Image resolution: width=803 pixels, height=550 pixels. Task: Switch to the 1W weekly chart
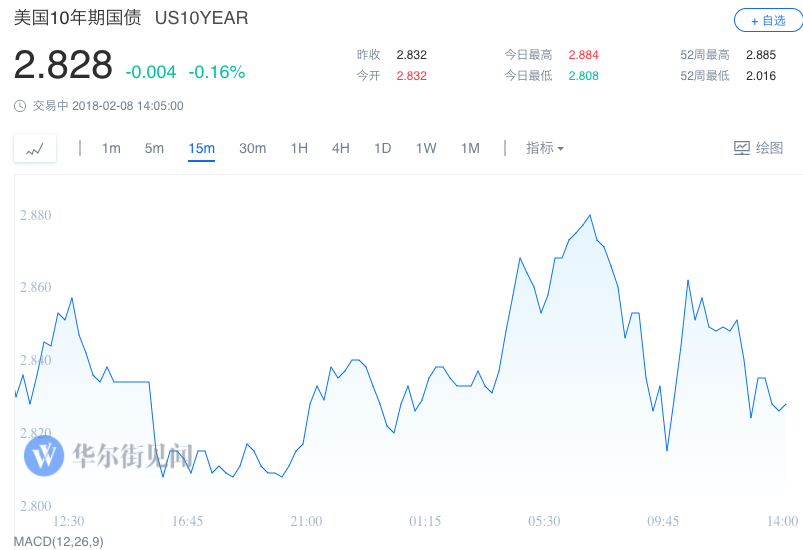coord(426,148)
